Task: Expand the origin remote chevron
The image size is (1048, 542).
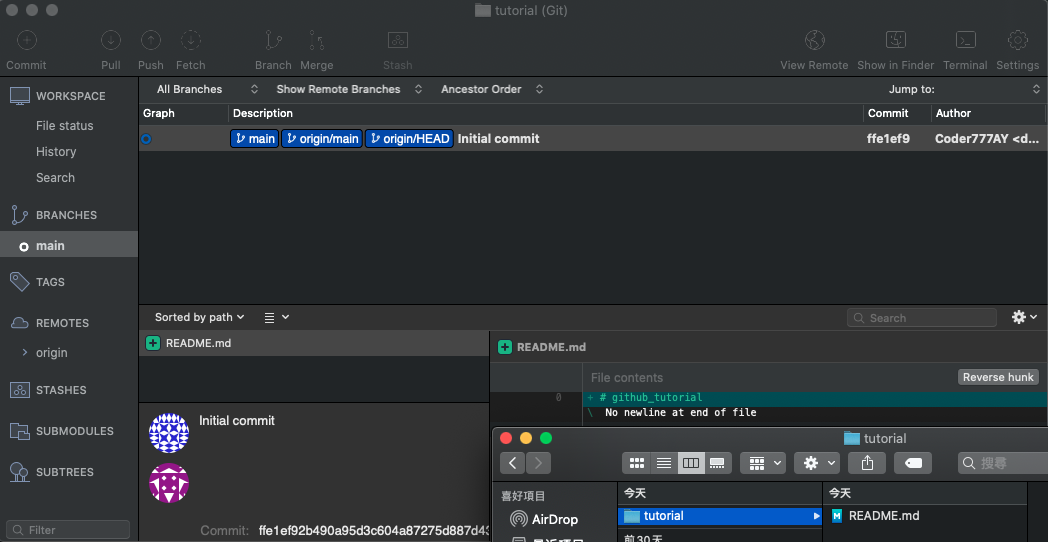Action: (x=25, y=352)
